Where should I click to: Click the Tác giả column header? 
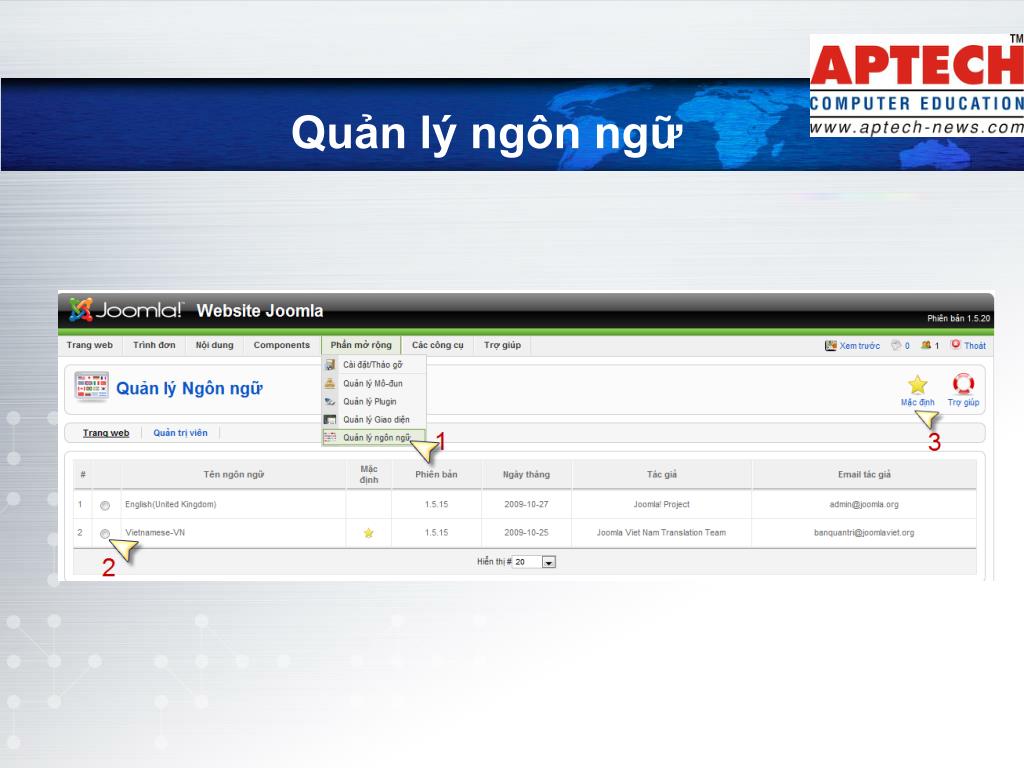tap(662, 474)
